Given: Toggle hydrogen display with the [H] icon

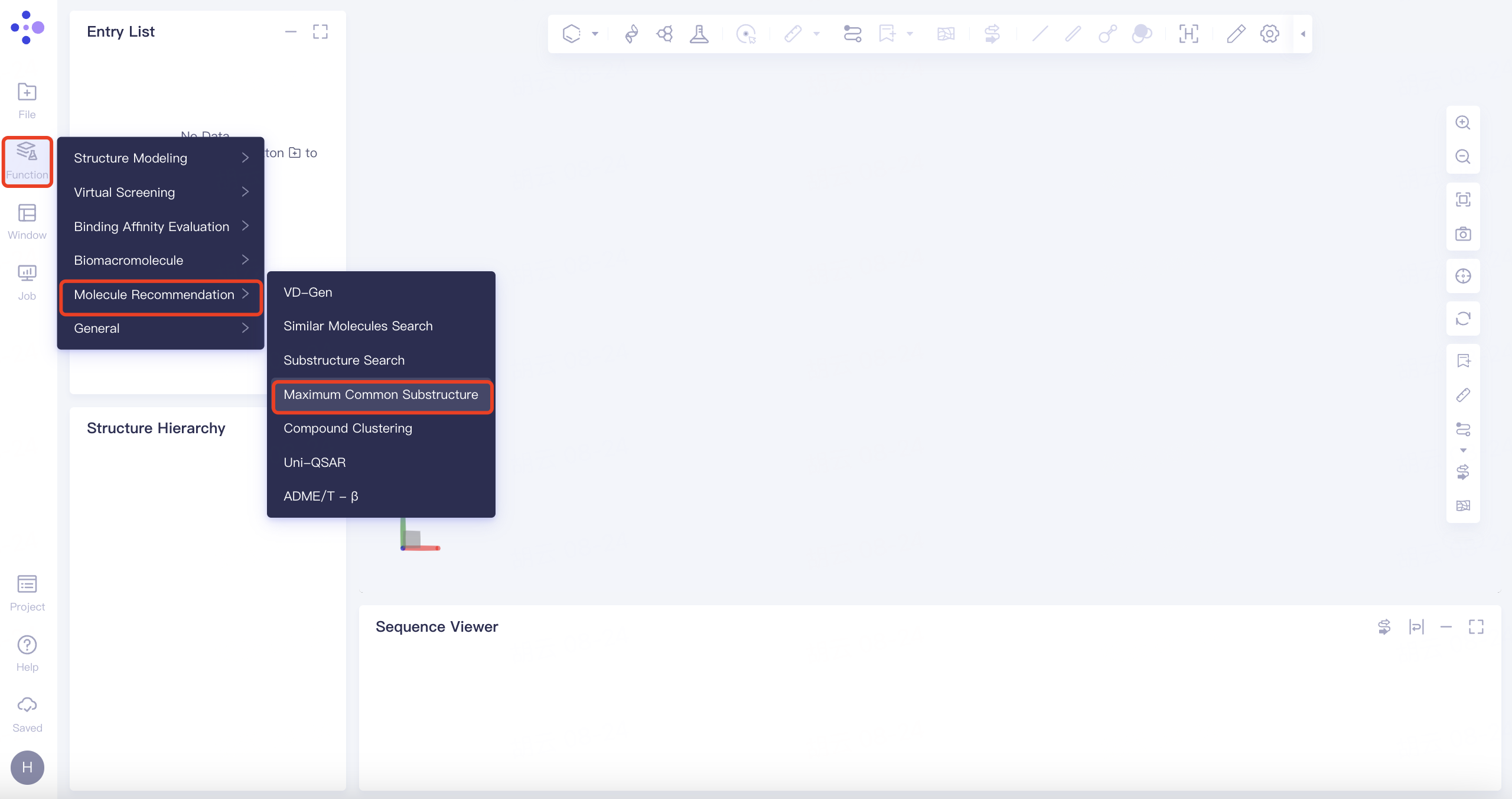Looking at the screenshot, I should pos(1188,34).
